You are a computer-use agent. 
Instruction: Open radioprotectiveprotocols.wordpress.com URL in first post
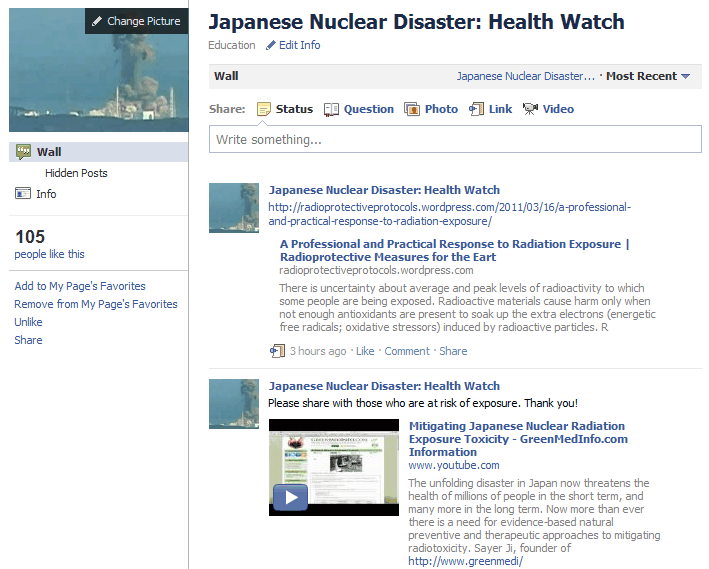point(449,214)
